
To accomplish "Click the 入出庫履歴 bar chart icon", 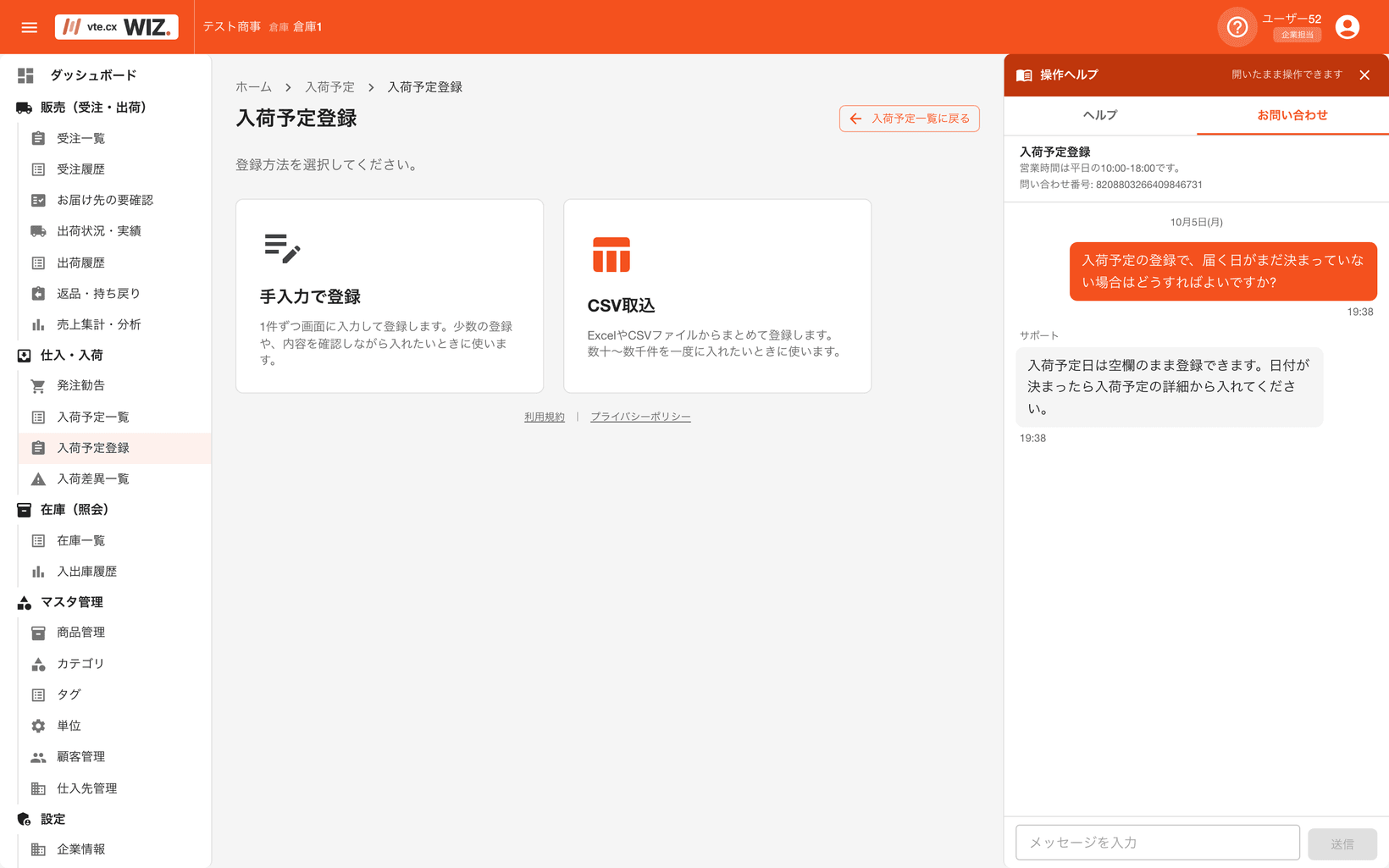I will point(38,572).
